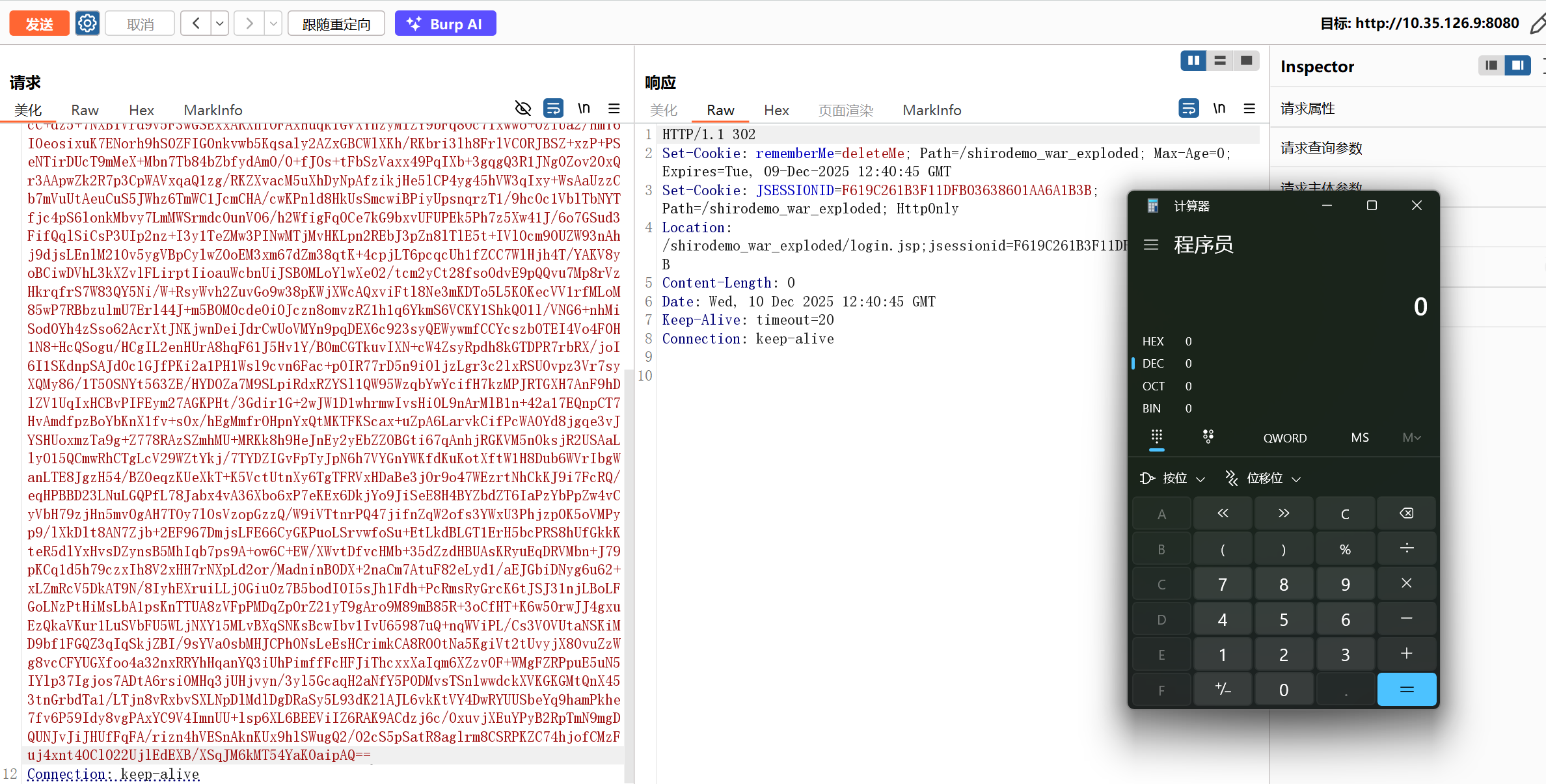This screenshot has width=1546, height=784.
Task: Switch to the request Hex tab
Action: tap(141, 110)
